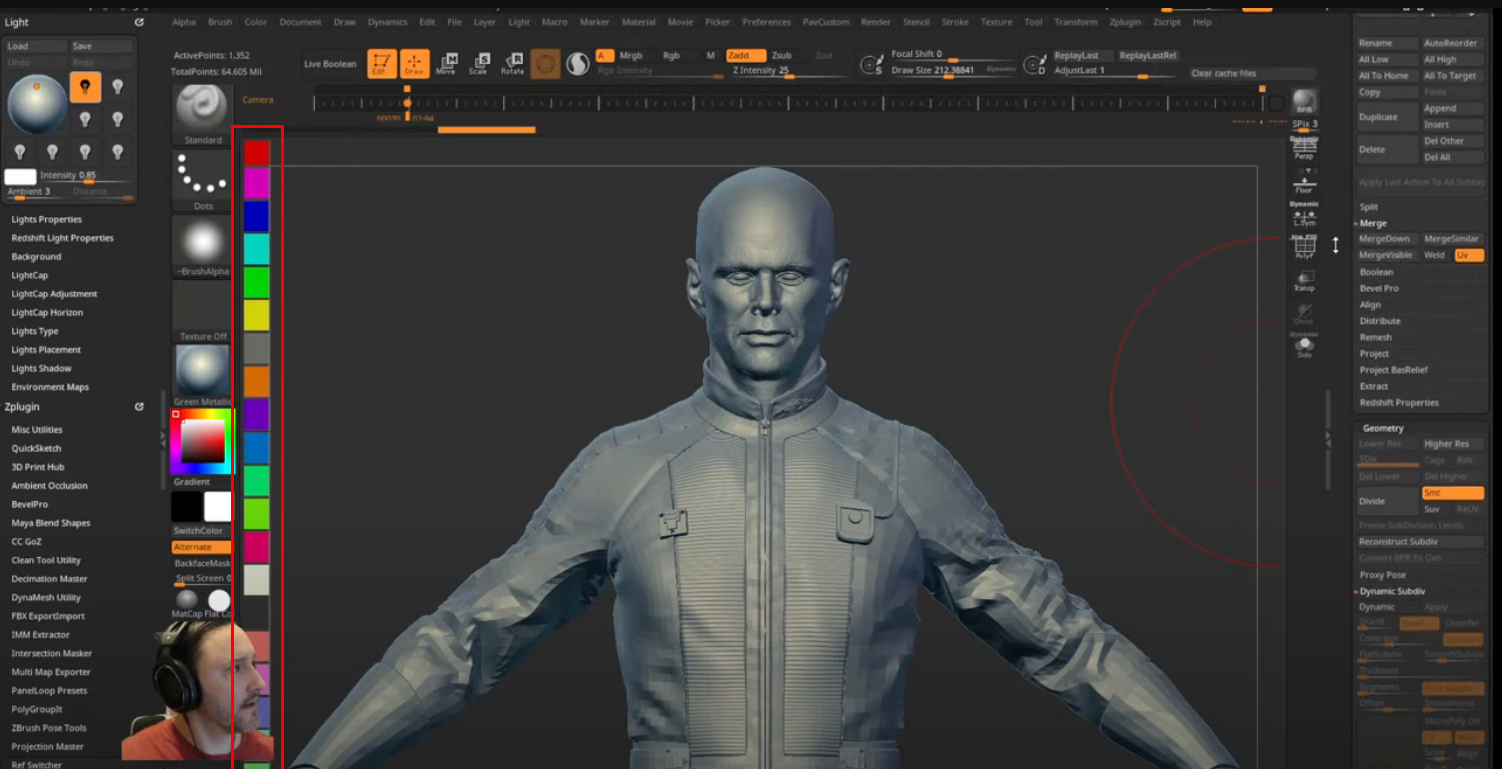Screen dimensions: 1502x769
Task: Expand Environment Maps section
Action: [x=50, y=387]
